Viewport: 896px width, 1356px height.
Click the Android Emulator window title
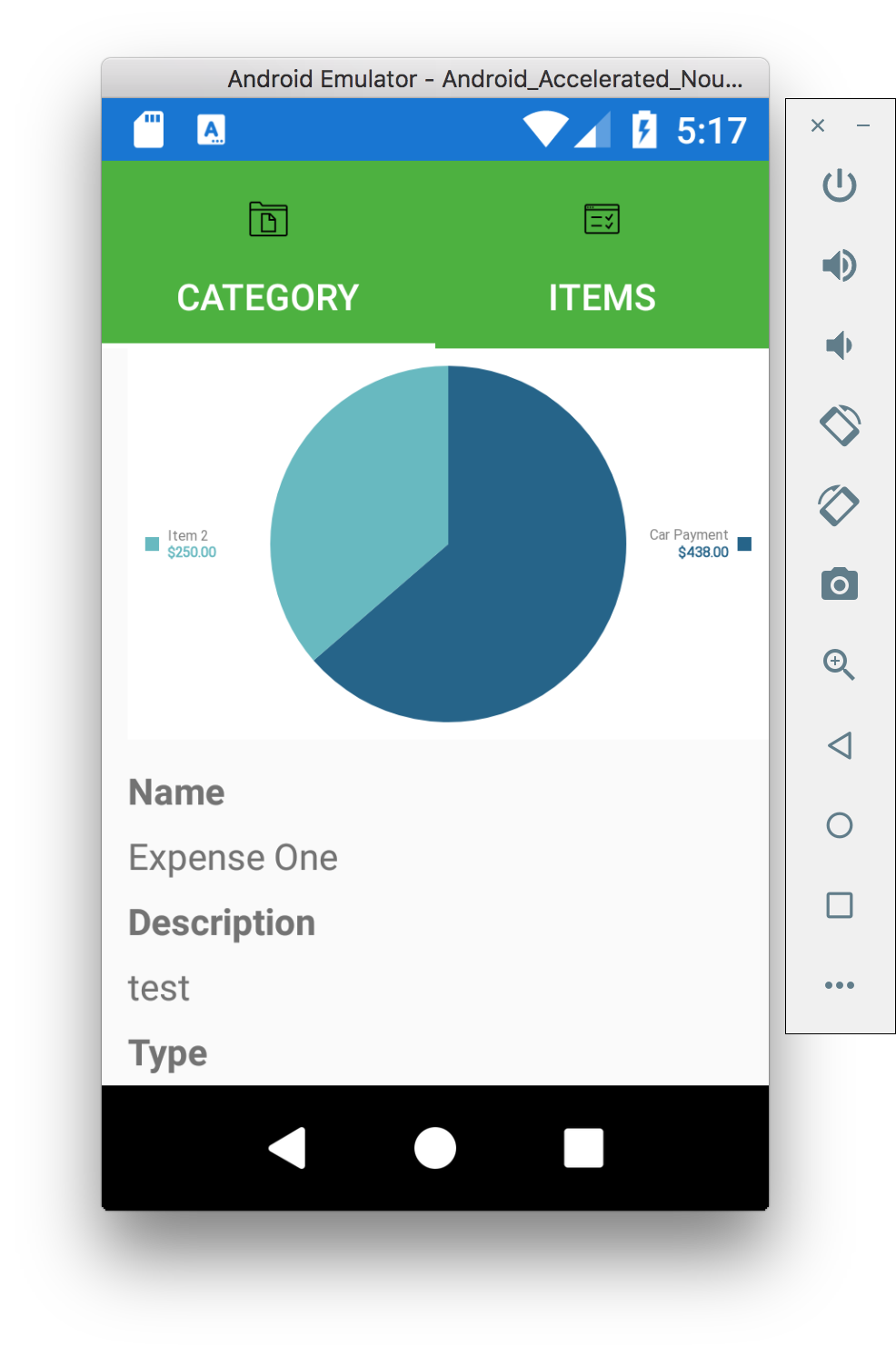(485, 79)
